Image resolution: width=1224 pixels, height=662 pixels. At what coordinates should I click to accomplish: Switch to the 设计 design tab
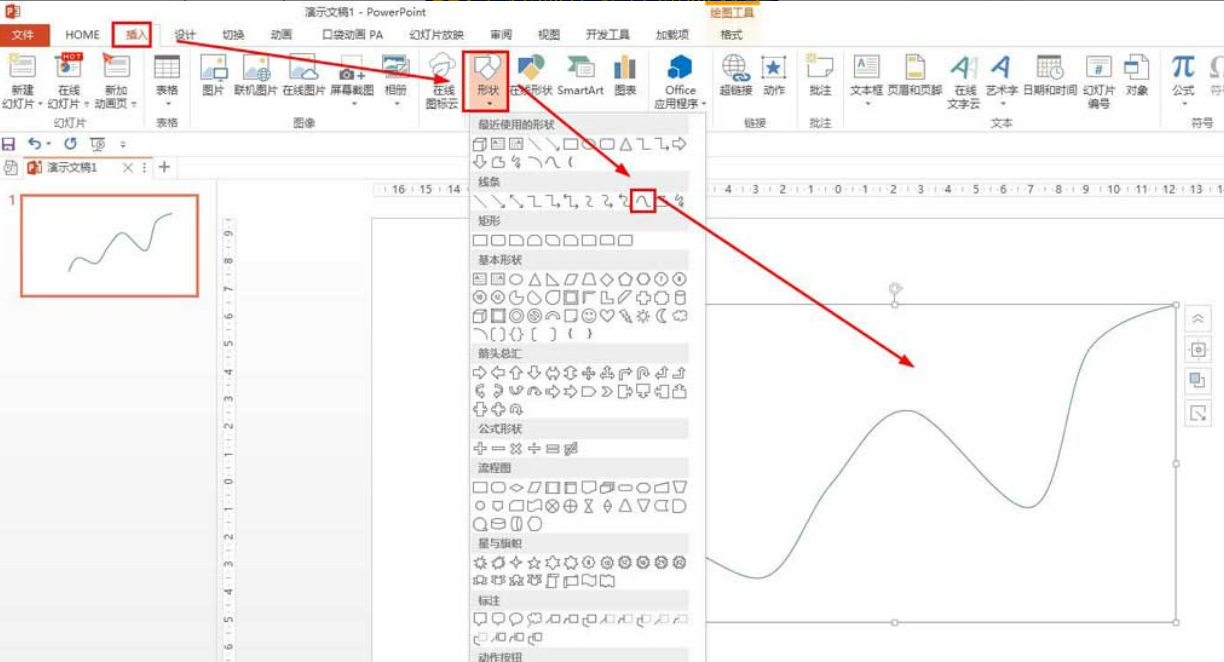pos(185,34)
